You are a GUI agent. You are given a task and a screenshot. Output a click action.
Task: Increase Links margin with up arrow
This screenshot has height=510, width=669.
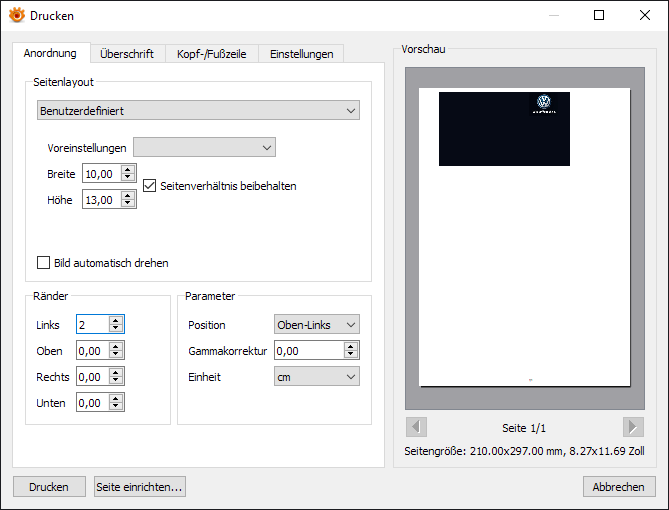116,321
